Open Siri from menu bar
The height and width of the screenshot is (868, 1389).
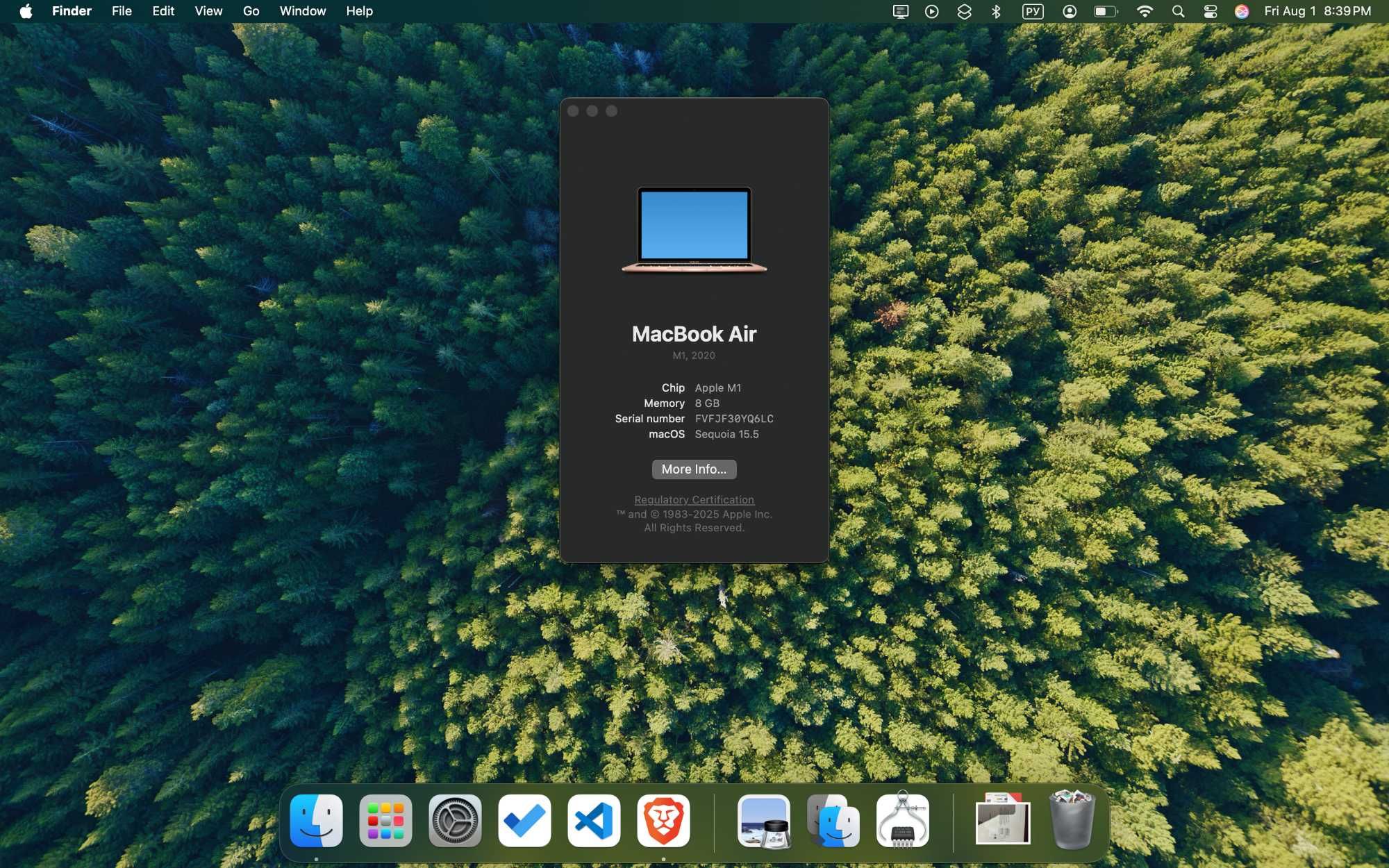[1242, 11]
